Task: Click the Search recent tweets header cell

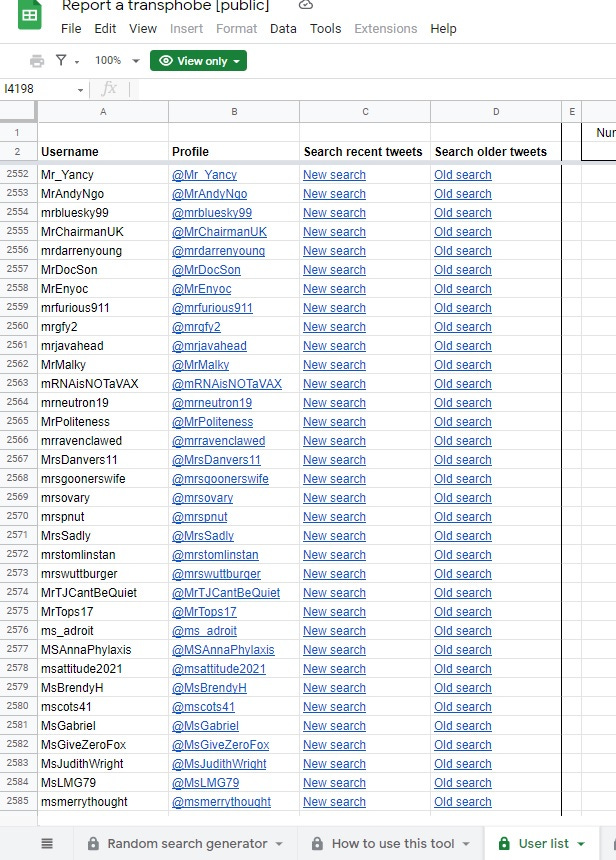Action: [365, 151]
